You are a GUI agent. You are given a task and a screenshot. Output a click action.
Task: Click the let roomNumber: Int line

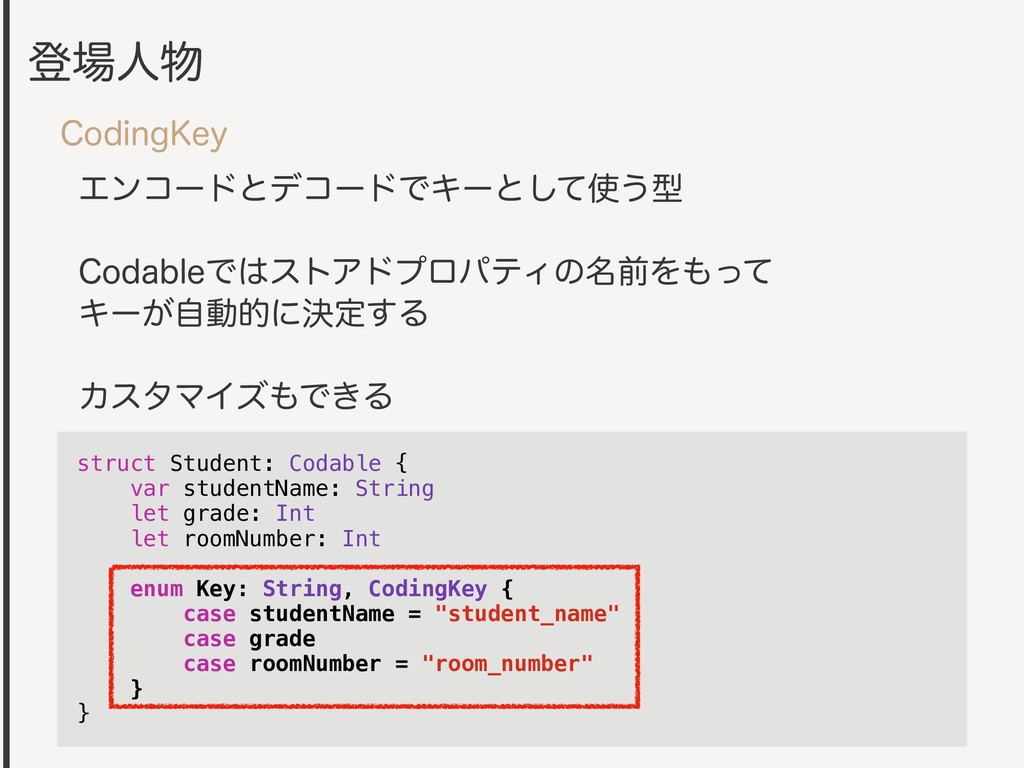click(x=255, y=539)
